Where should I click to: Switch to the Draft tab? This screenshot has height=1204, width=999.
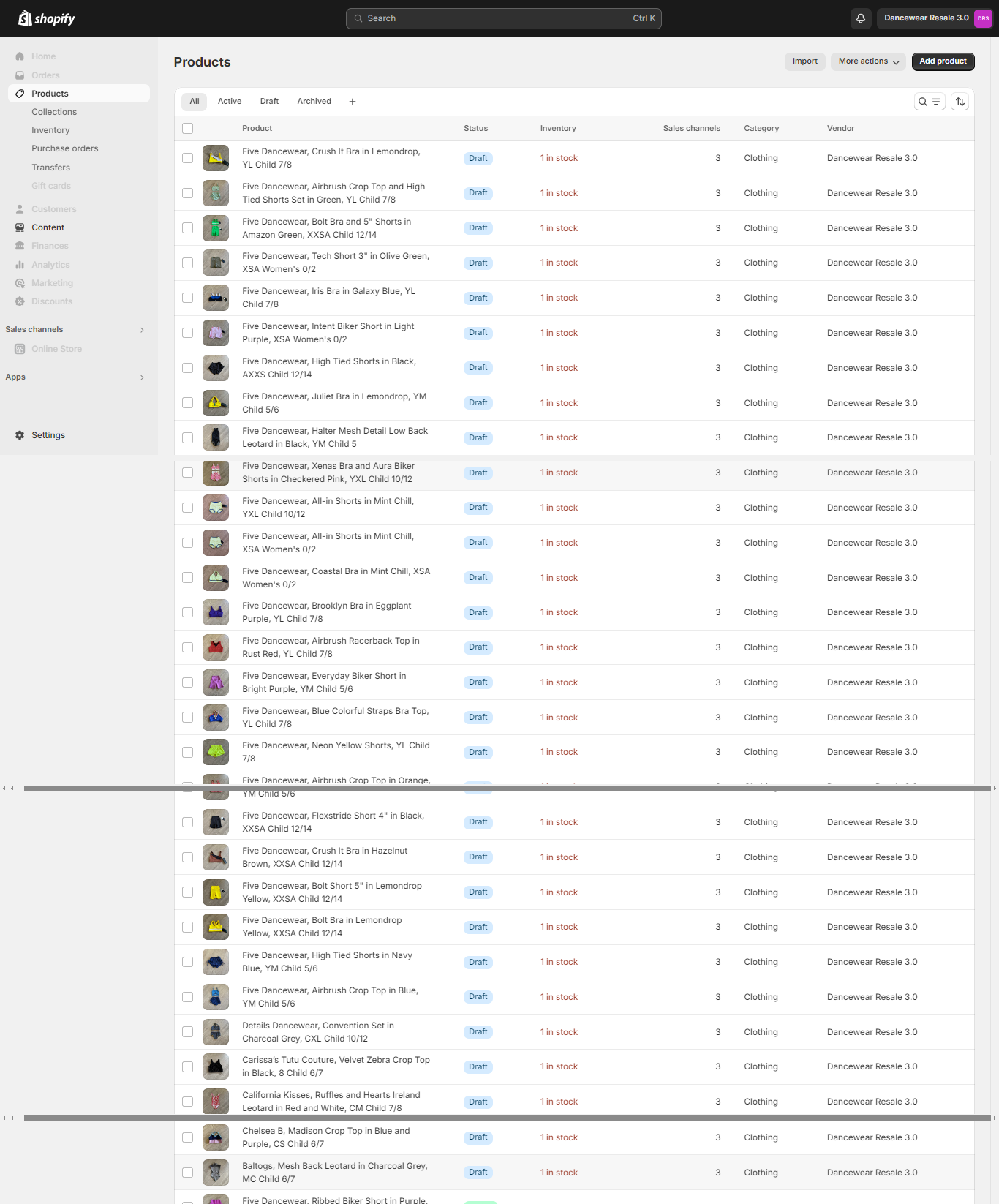coord(269,102)
